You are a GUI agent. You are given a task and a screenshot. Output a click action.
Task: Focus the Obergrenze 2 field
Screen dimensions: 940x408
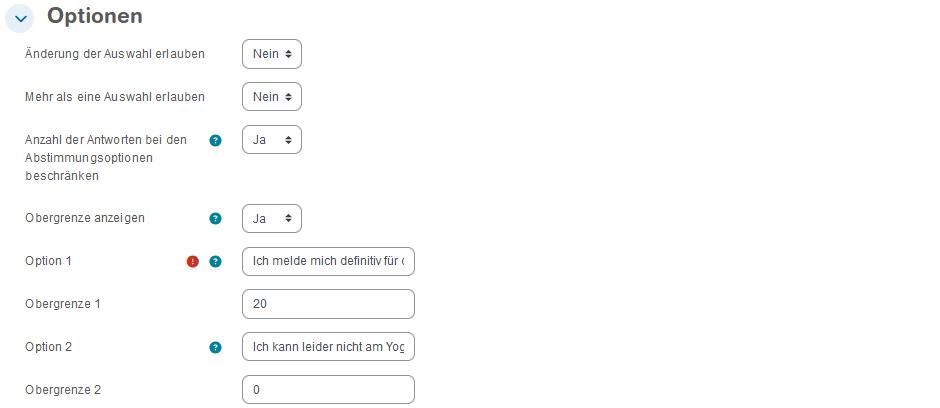click(328, 390)
